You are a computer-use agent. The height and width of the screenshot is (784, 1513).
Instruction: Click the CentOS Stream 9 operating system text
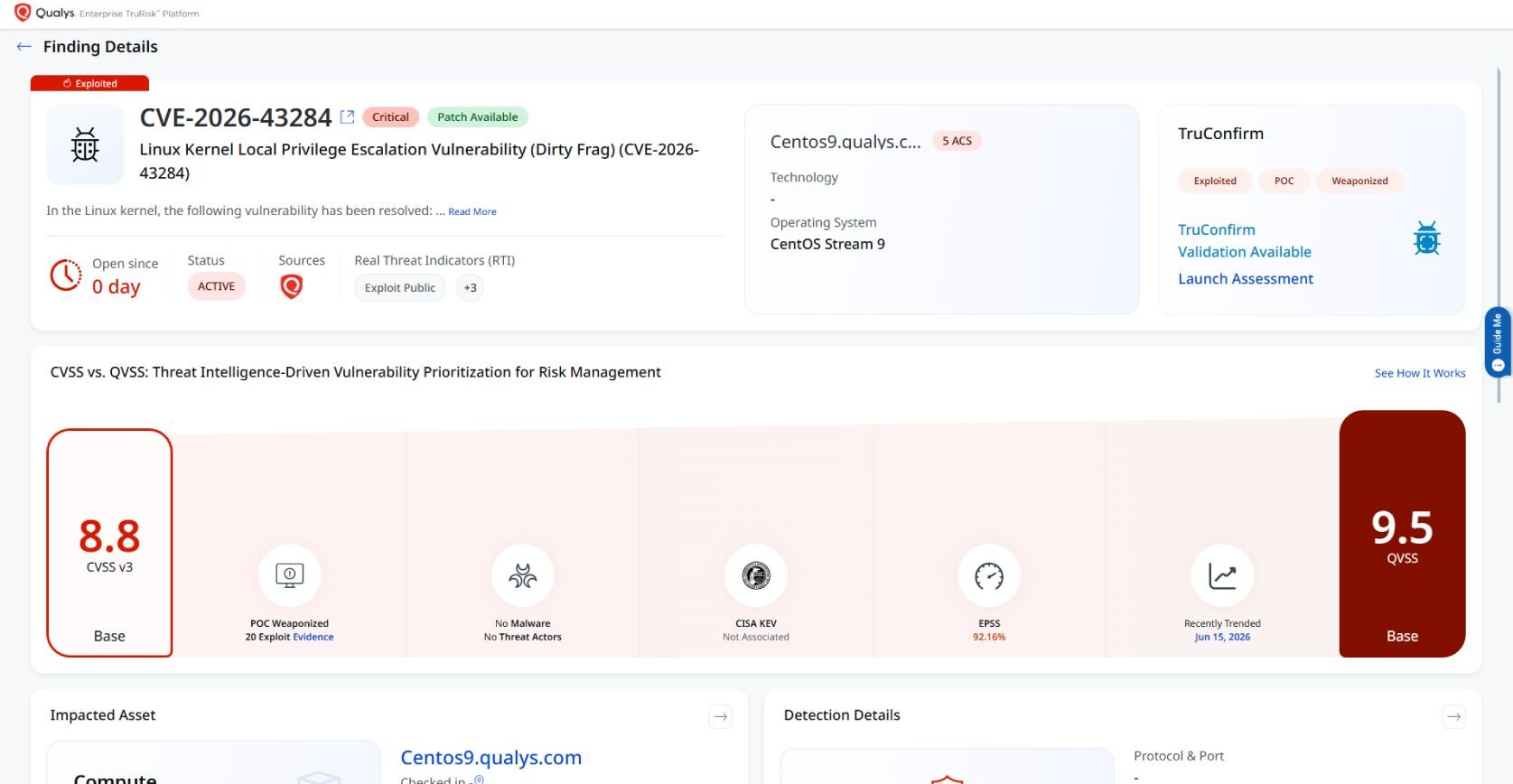click(827, 244)
